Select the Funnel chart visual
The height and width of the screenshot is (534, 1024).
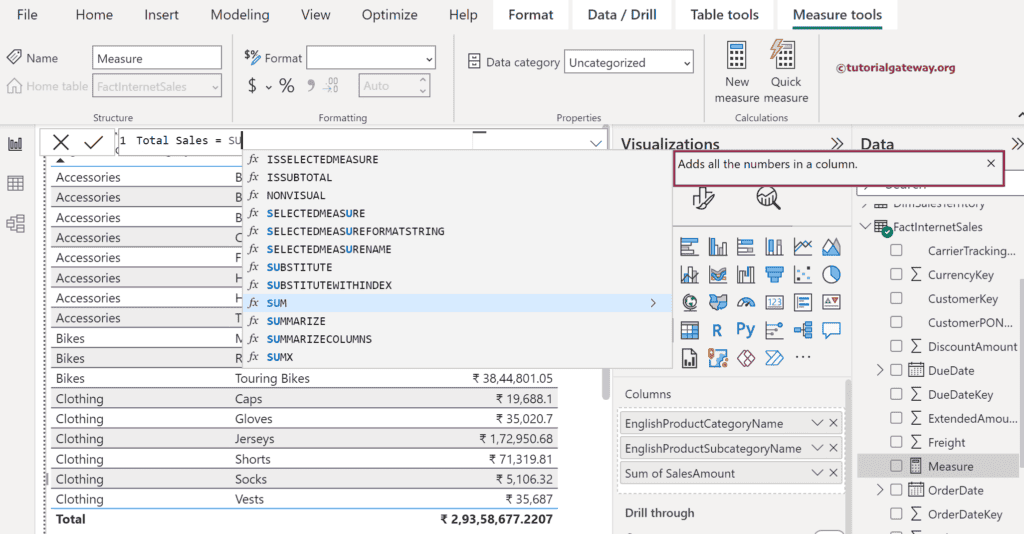click(775, 275)
